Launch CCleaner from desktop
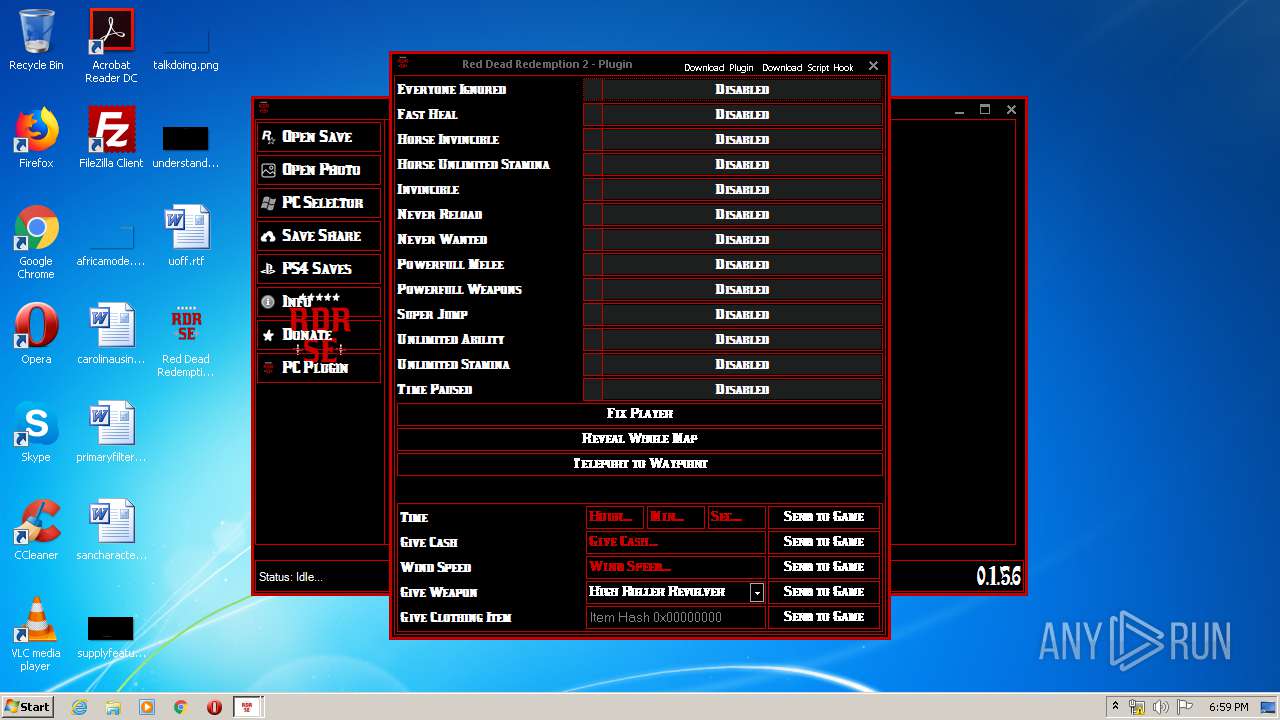The image size is (1280, 720). pos(36,530)
